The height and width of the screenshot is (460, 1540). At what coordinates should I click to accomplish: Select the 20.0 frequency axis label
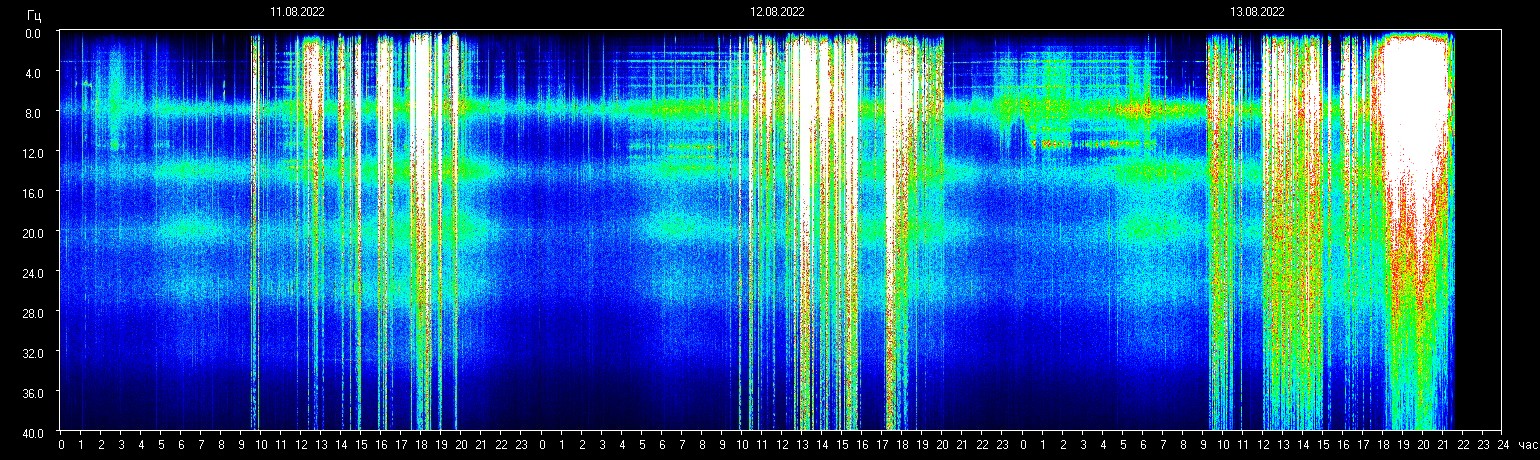pyautogui.click(x=32, y=233)
